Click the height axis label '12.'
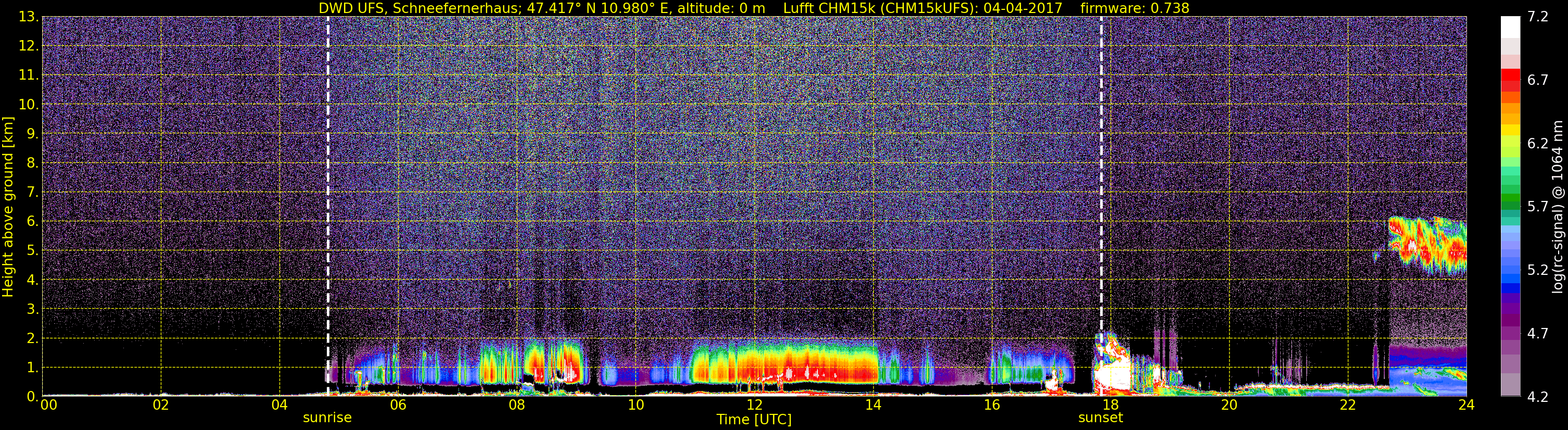This screenshot has width=1568, height=430. [x=29, y=46]
